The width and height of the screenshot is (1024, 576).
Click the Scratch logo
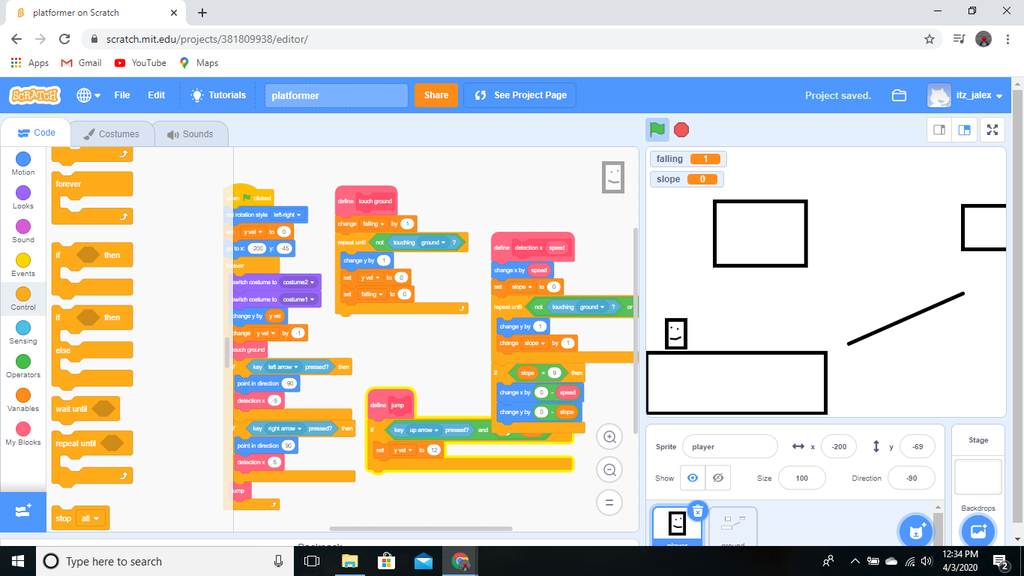coord(35,95)
